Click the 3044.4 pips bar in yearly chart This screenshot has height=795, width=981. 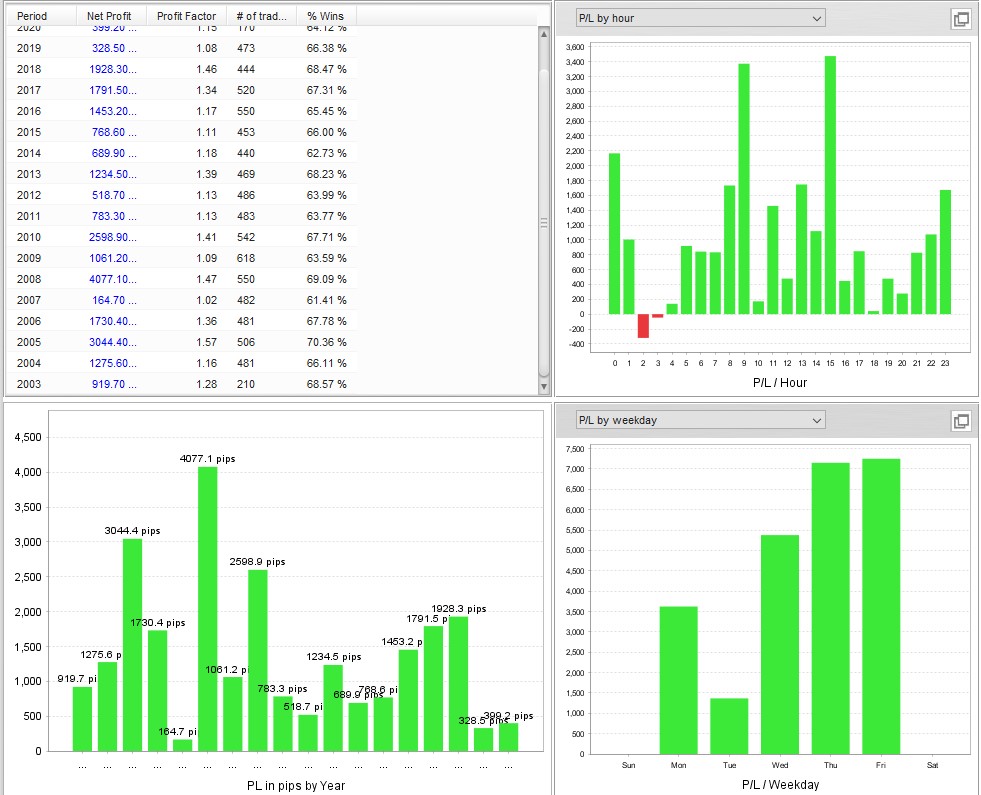133,645
